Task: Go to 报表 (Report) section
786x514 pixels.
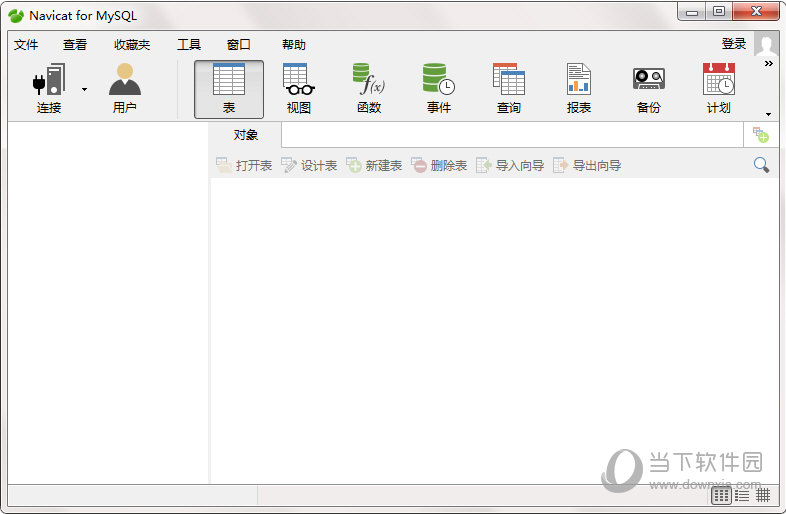Action: pos(578,88)
